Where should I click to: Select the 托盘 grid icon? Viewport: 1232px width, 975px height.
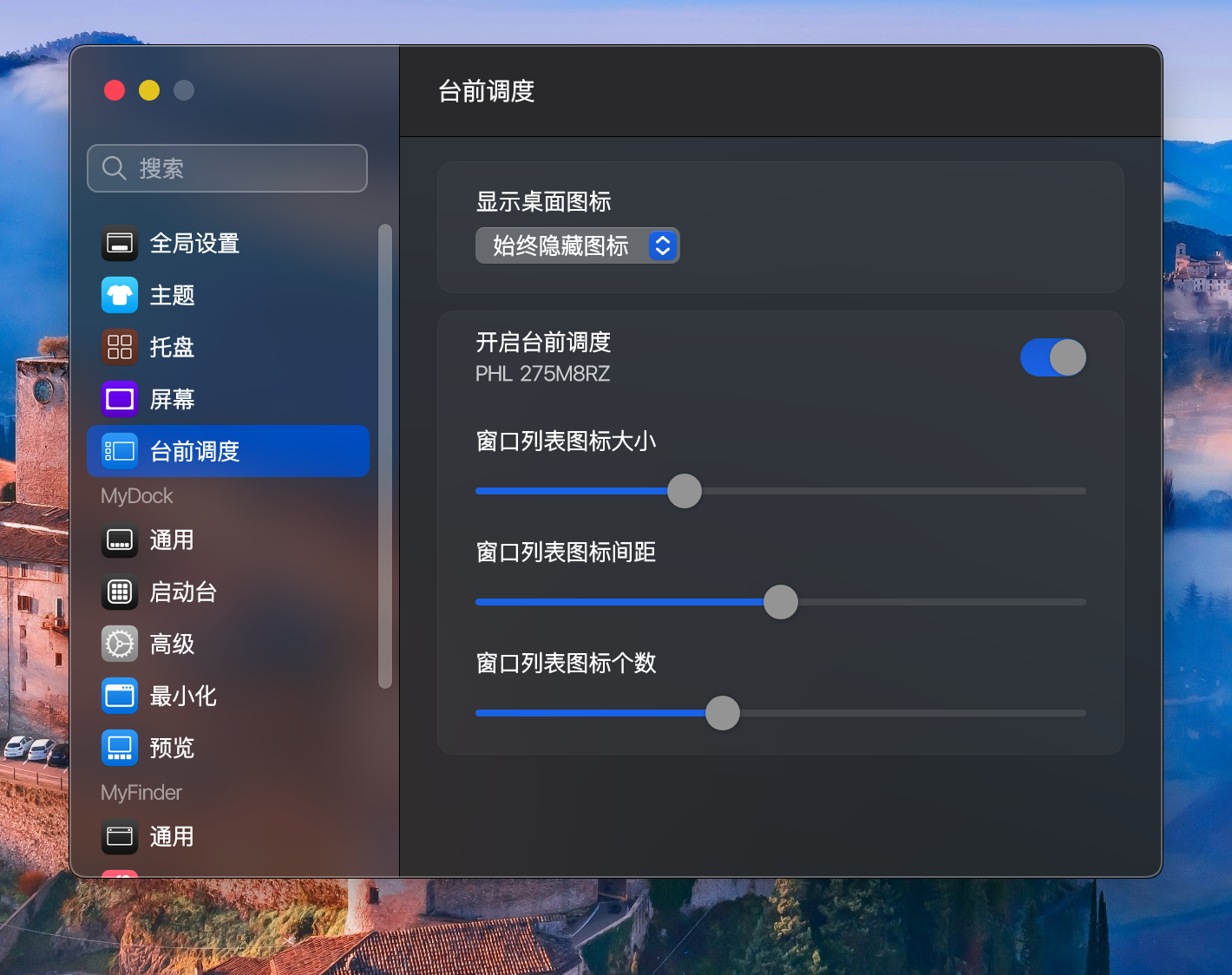coord(120,348)
